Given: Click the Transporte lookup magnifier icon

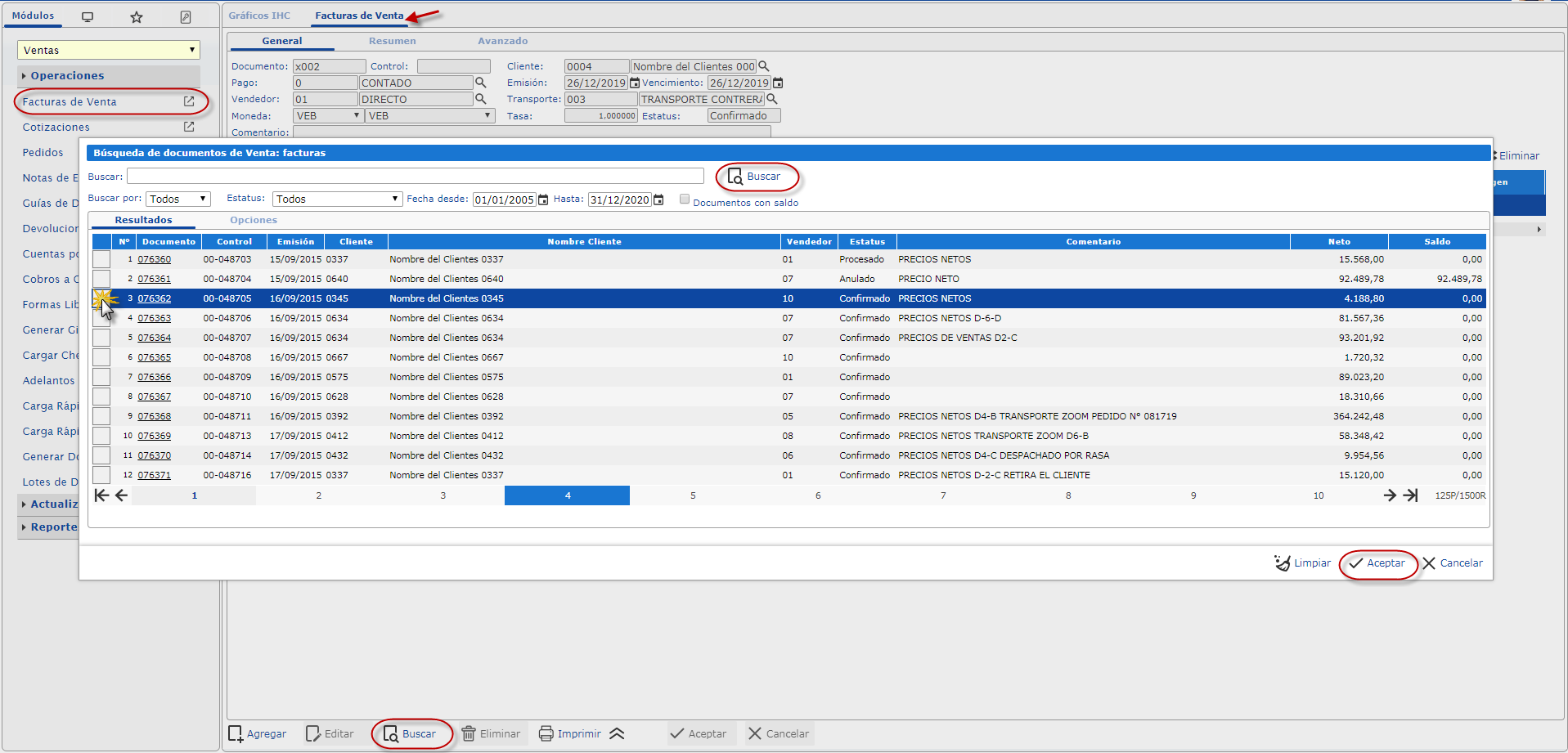Looking at the screenshot, I should [771, 99].
